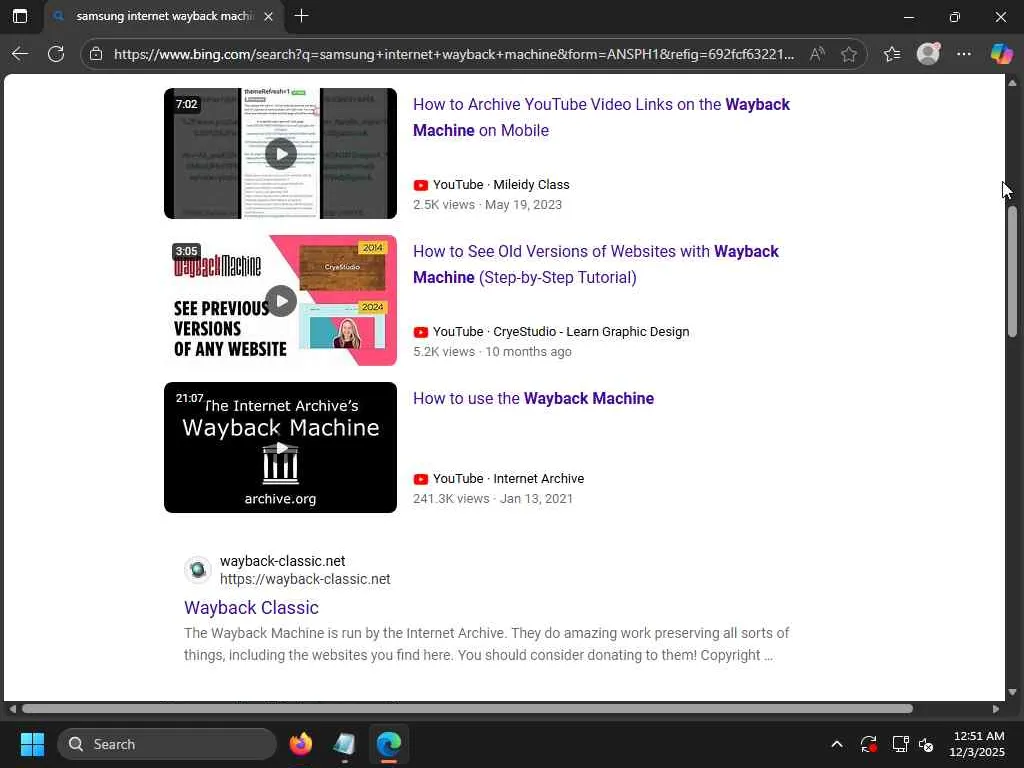
Task: Click the taskbar Search box
Action: click(167, 744)
